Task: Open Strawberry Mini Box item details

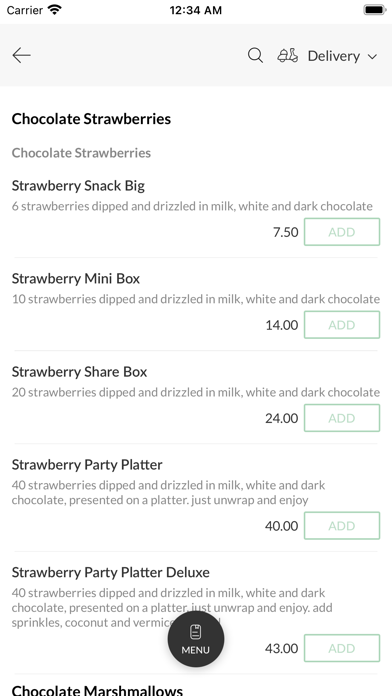Action: pos(76,279)
